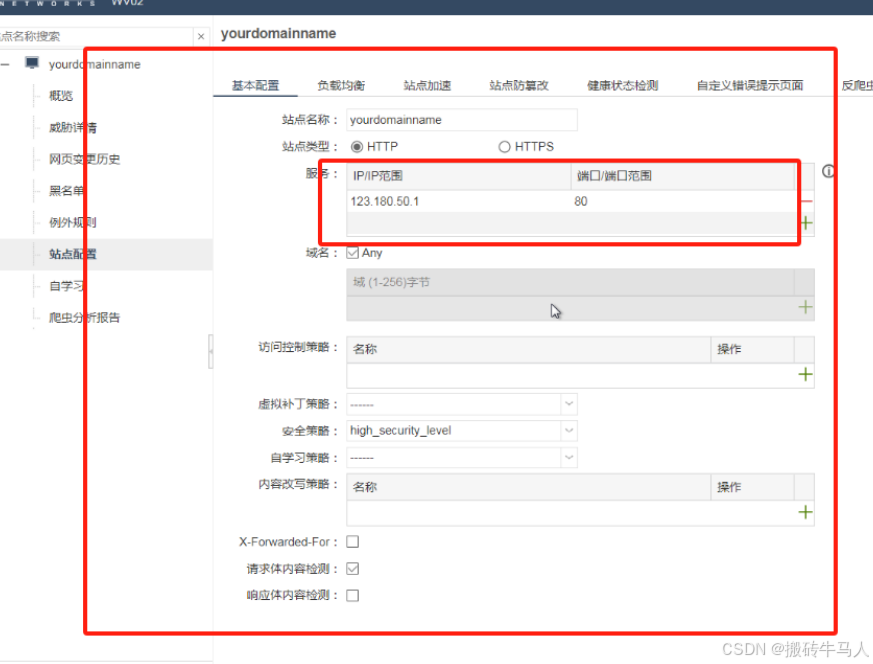
Task: Select the HTTPS site type radio button
Action: coord(505,146)
